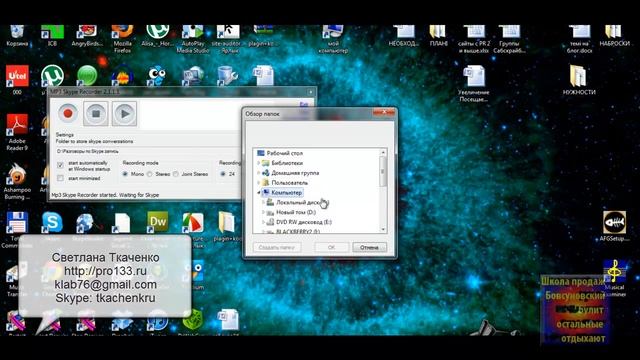Image resolution: width=640 pixels, height=360 pixels.
Task: Open the Ashampoo Burning shortcut
Action: pos(17,181)
